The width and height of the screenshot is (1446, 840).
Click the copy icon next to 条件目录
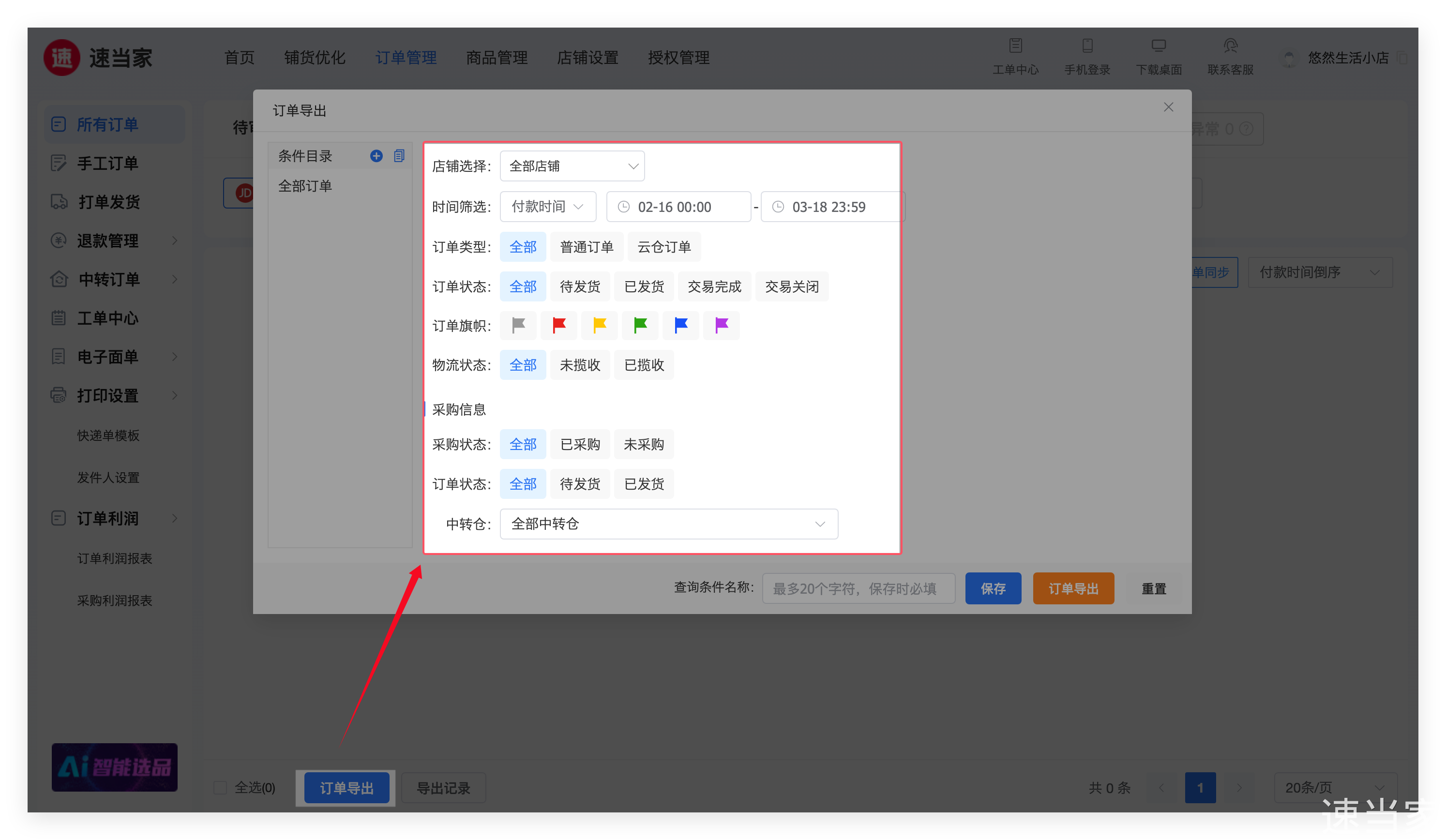(399, 156)
